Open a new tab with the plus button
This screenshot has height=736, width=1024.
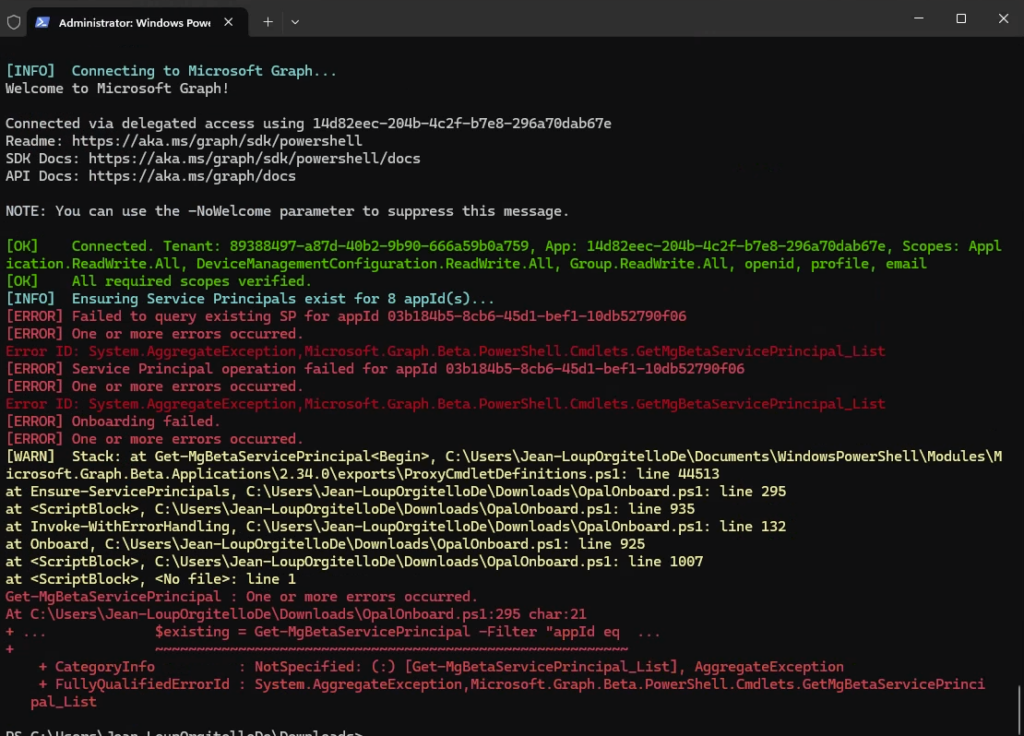pyautogui.click(x=268, y=21)
